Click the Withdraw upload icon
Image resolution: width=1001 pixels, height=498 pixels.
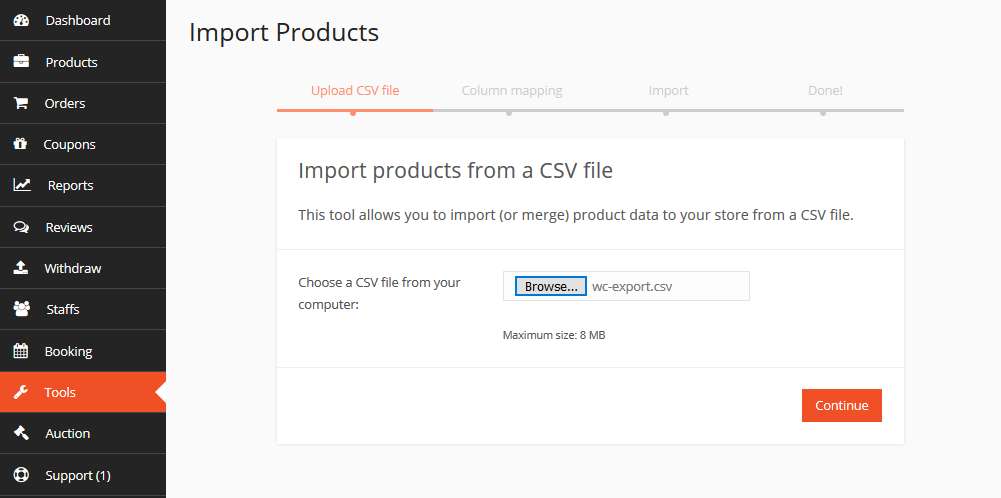21,268
